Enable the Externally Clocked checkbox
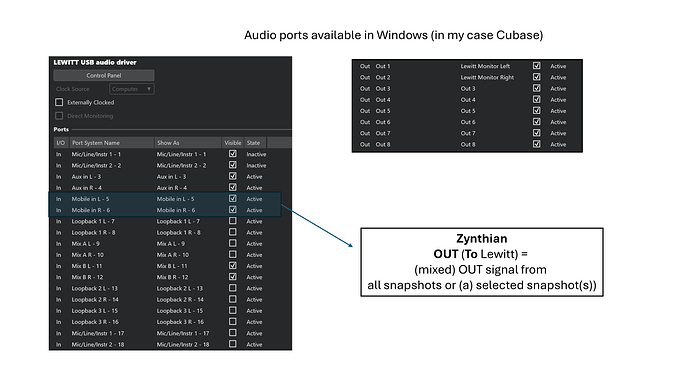 (59, 102)
